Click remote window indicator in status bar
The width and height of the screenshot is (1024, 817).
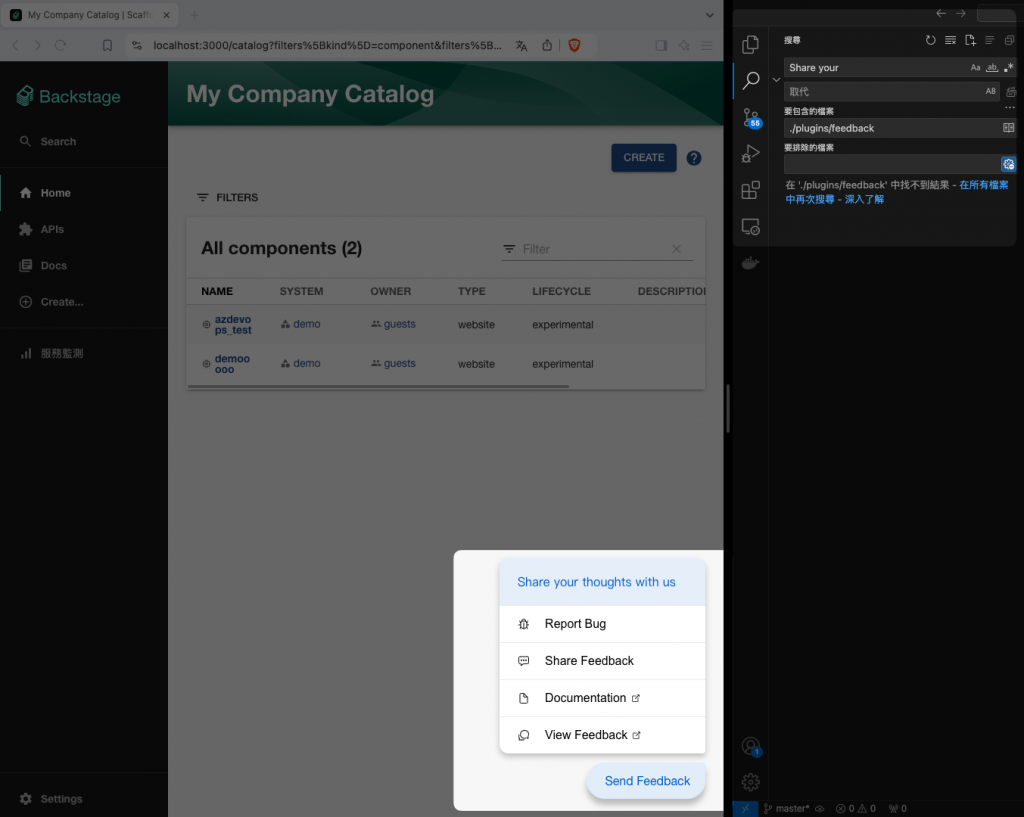tap(745, 809)
